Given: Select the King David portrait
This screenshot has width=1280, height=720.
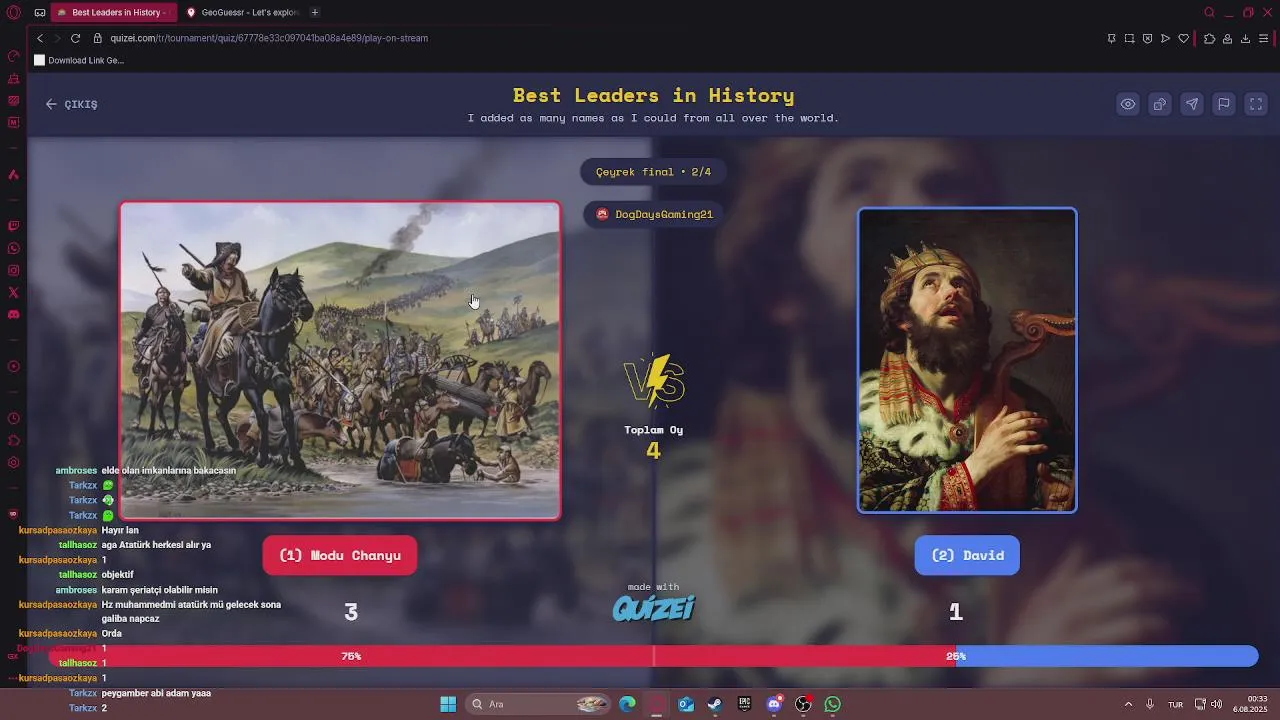Looking at the screenshot, I should click(967, 360).
